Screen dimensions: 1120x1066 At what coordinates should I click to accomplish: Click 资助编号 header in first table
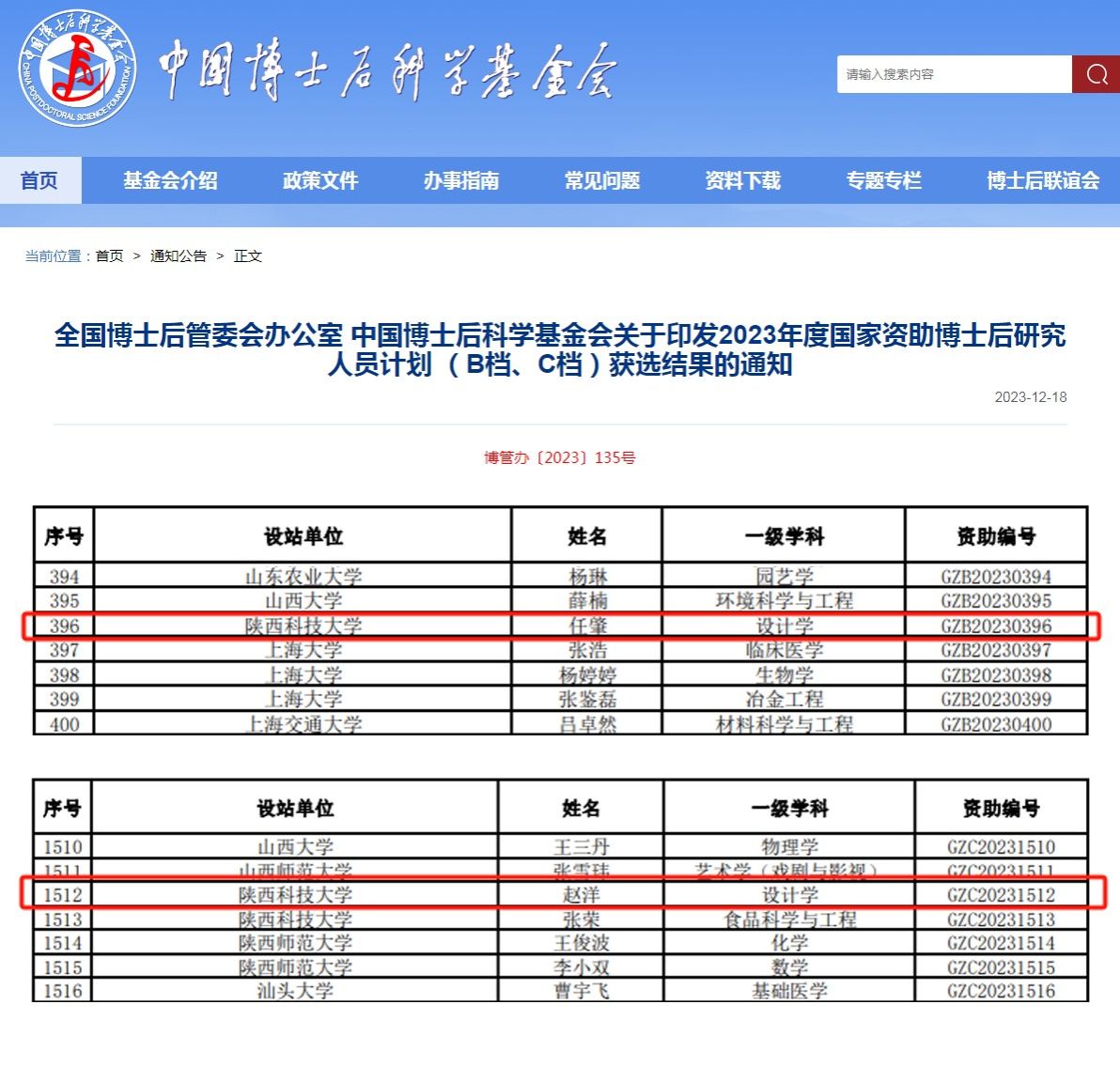click(996, 536)
